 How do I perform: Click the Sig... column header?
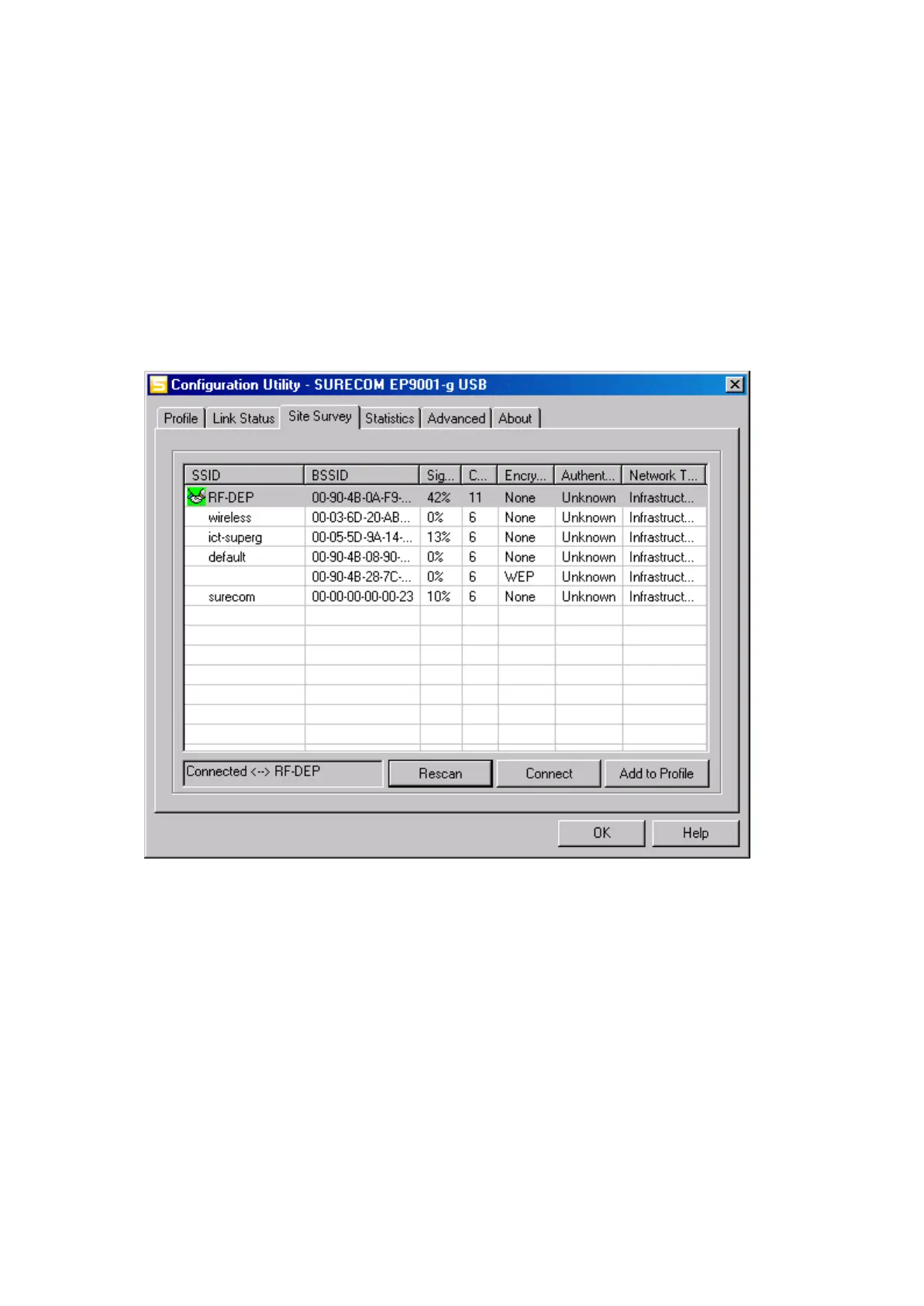coord(440,475)
